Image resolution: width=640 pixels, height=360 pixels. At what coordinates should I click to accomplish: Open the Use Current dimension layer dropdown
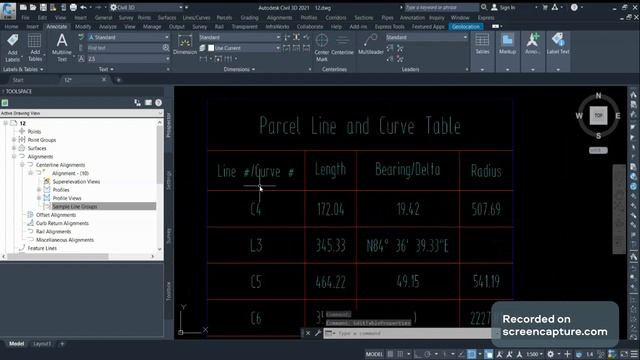click(278, 48)
